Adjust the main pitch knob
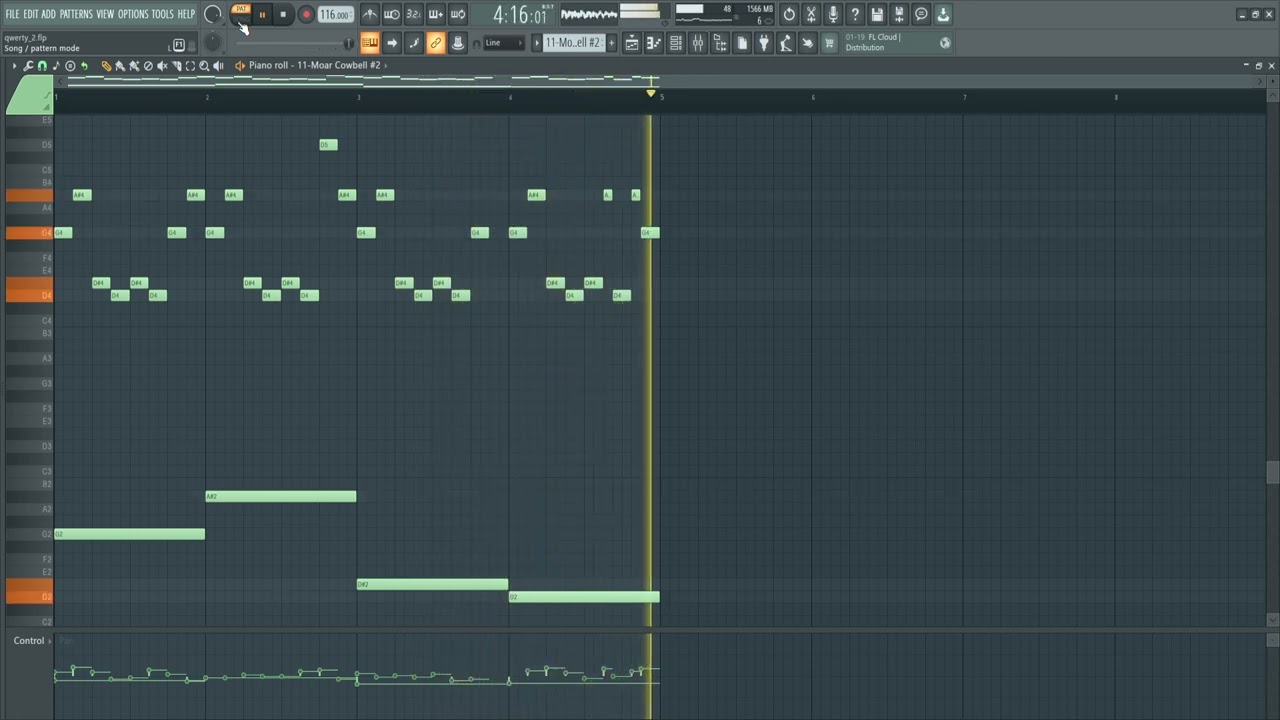 [213, 43]
